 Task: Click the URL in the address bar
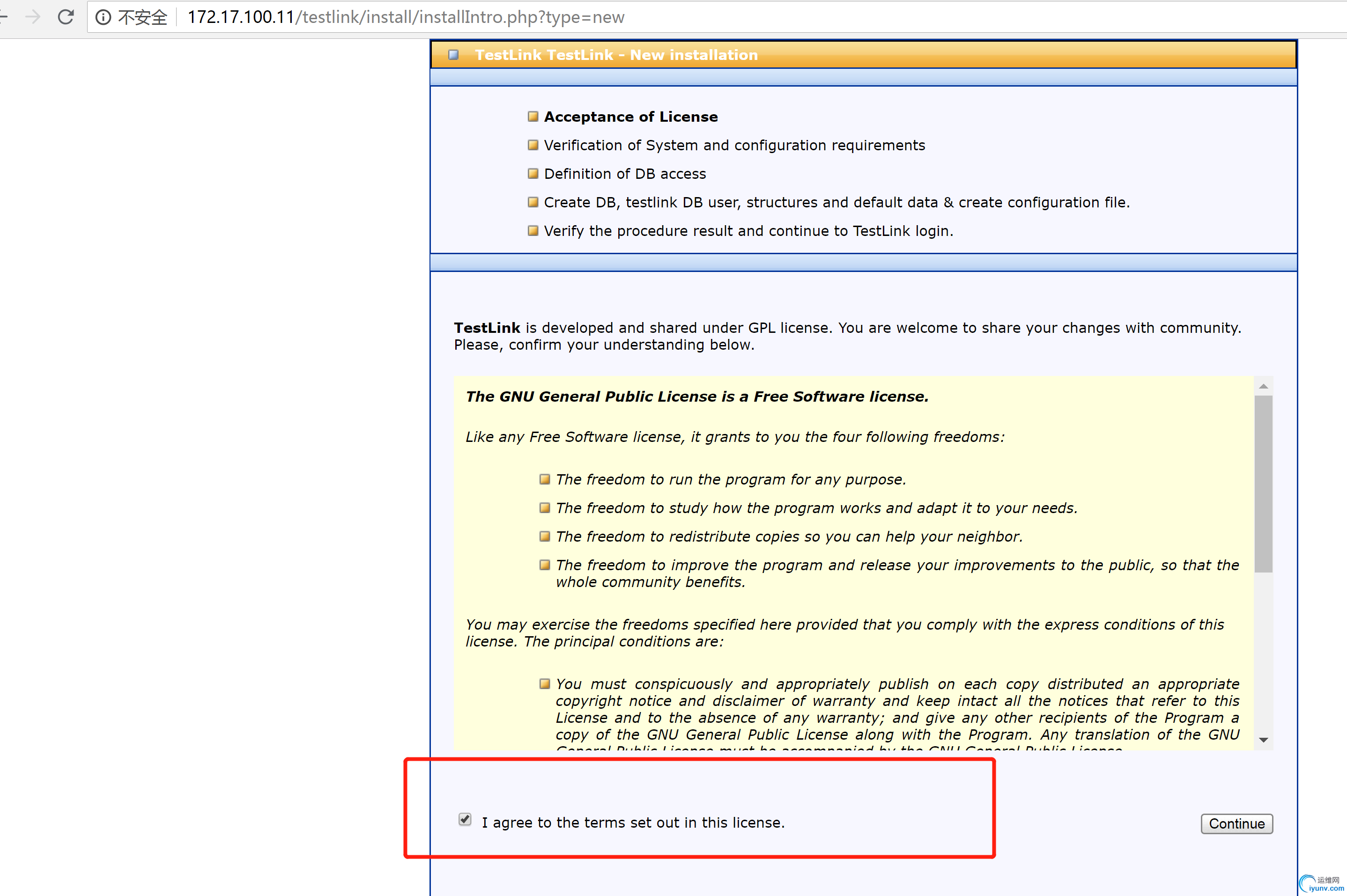coord(406,17)
